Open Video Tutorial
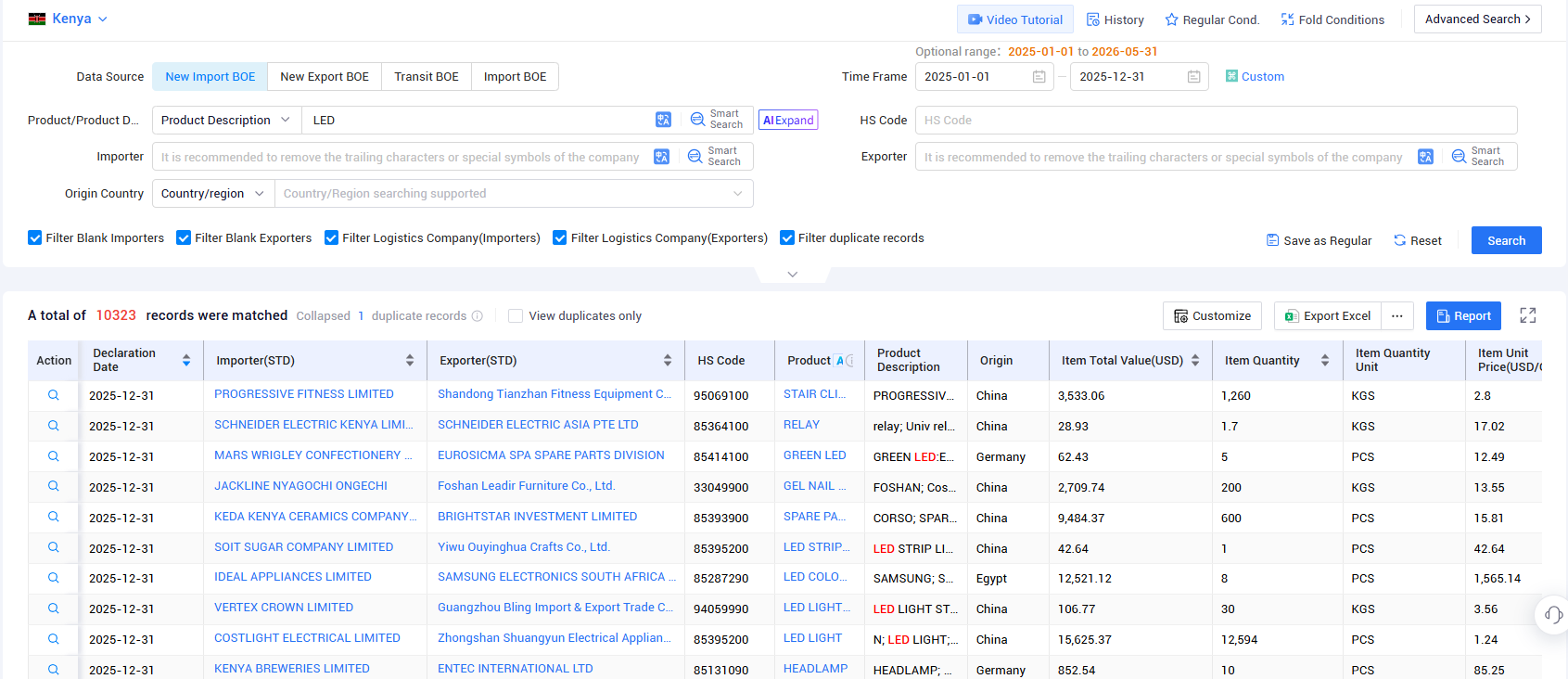This screenshot has width=1568, height=679. point(1015,19)
